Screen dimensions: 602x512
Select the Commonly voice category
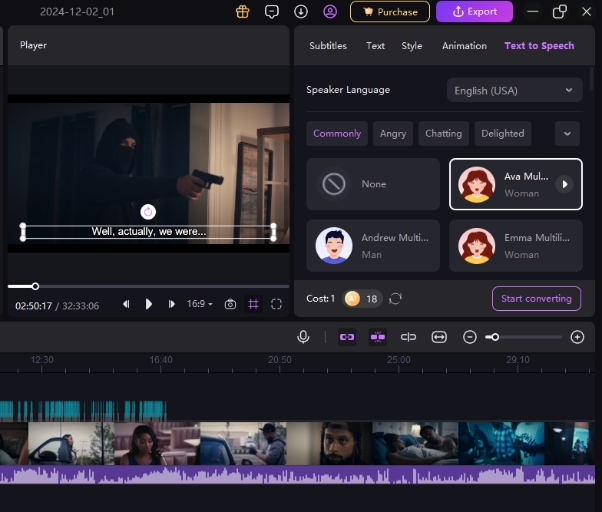337,134
